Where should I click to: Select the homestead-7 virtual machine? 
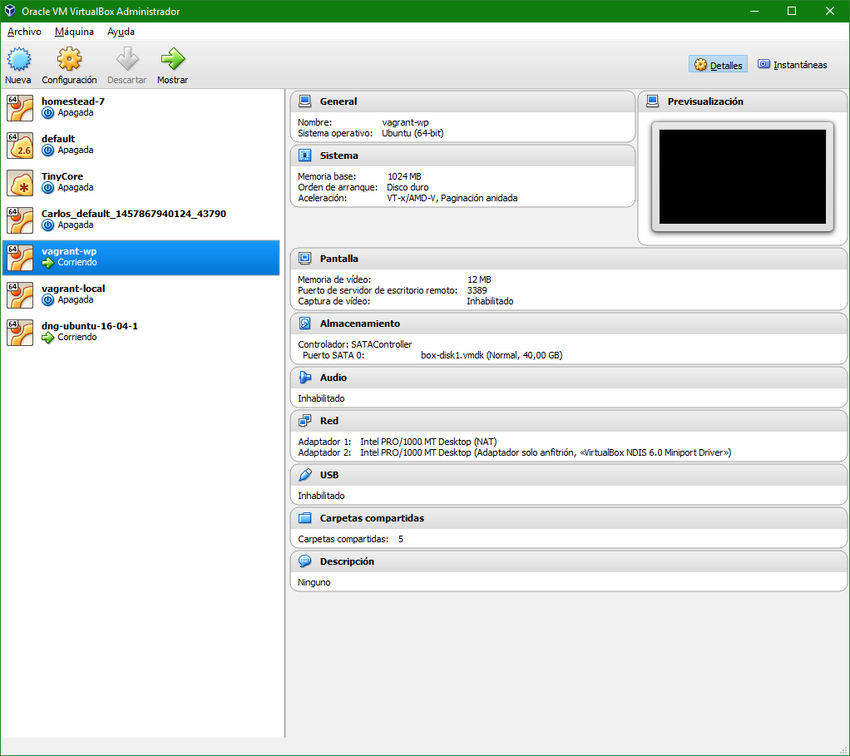pos(141,107)
